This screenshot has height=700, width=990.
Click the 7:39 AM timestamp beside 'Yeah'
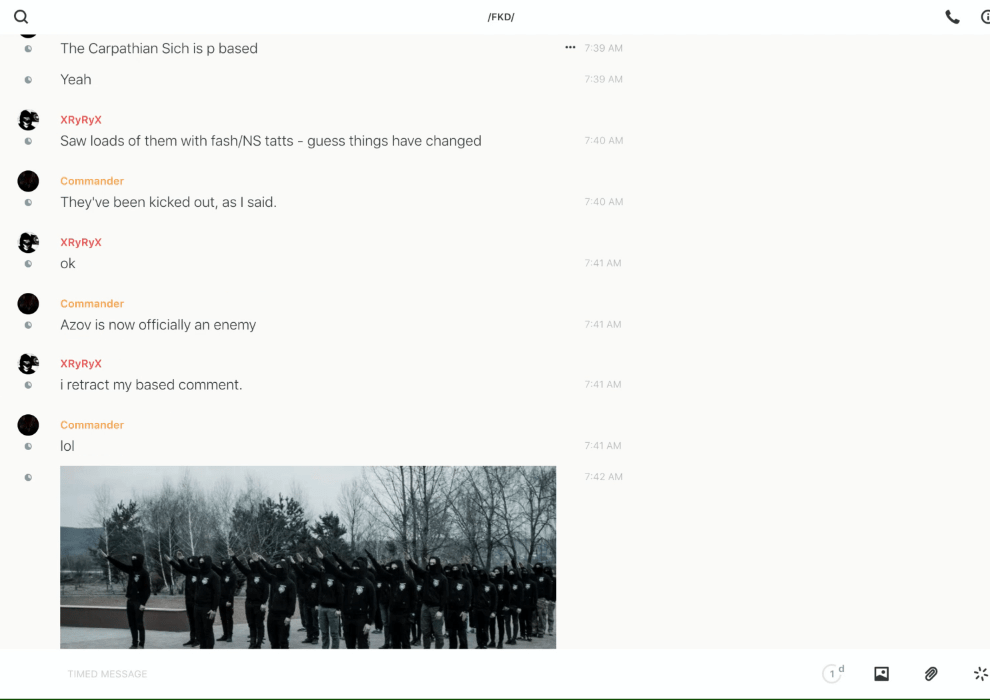click(603, 80)
